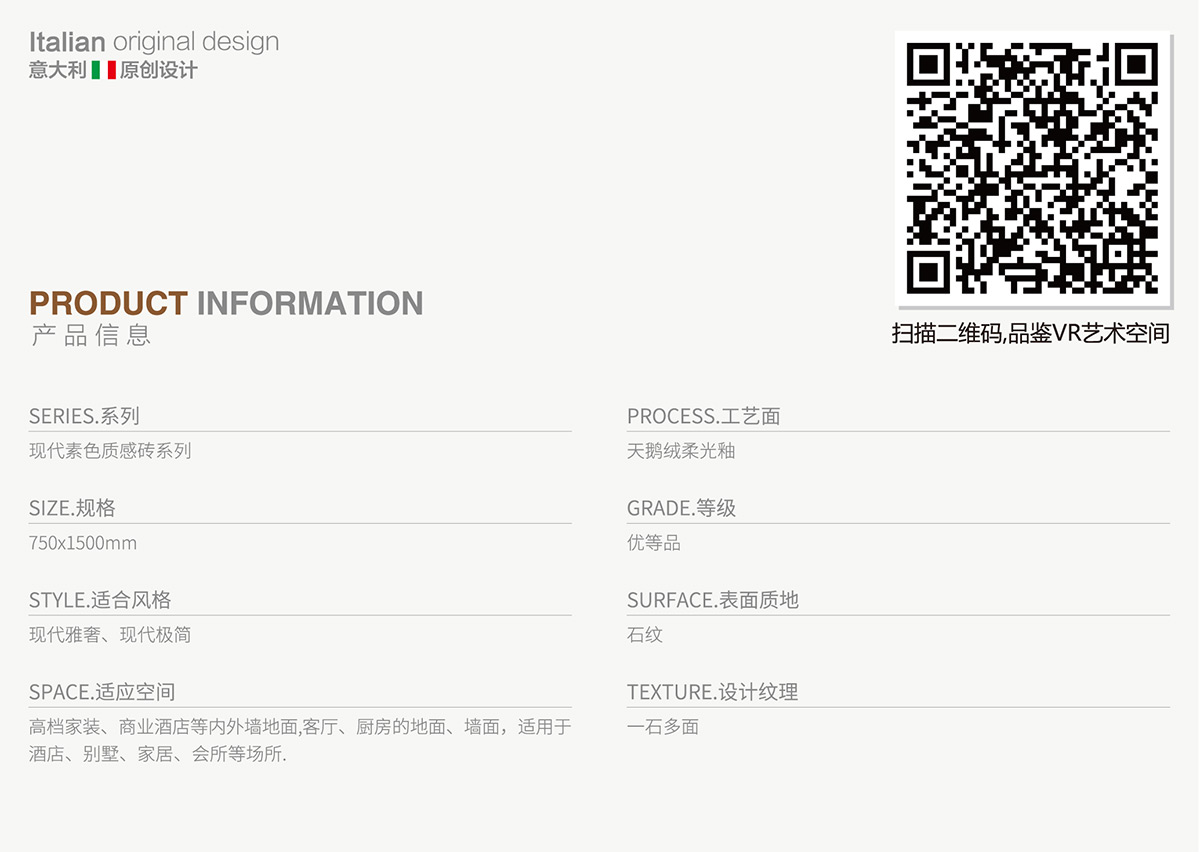Select the 现代雅奢、现代极简 style text
The height and width of the screenshot is (852, 1200).
pyautogui.click(x=110, y=635)
